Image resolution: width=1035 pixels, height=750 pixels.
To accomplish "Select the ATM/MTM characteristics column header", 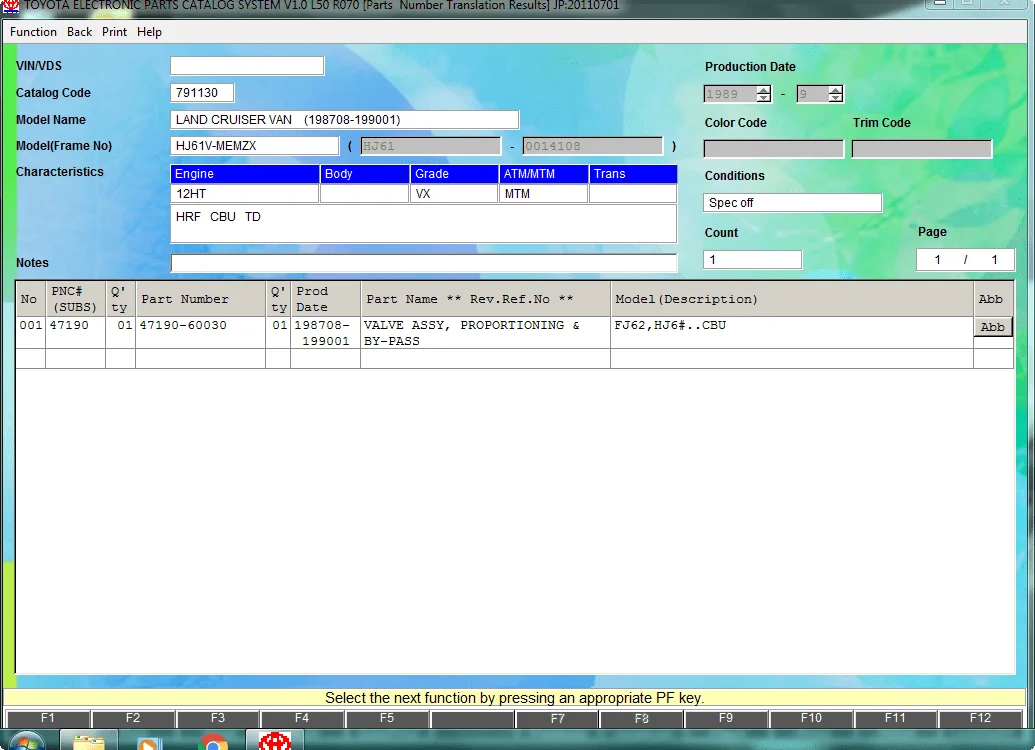I will 544,174.
